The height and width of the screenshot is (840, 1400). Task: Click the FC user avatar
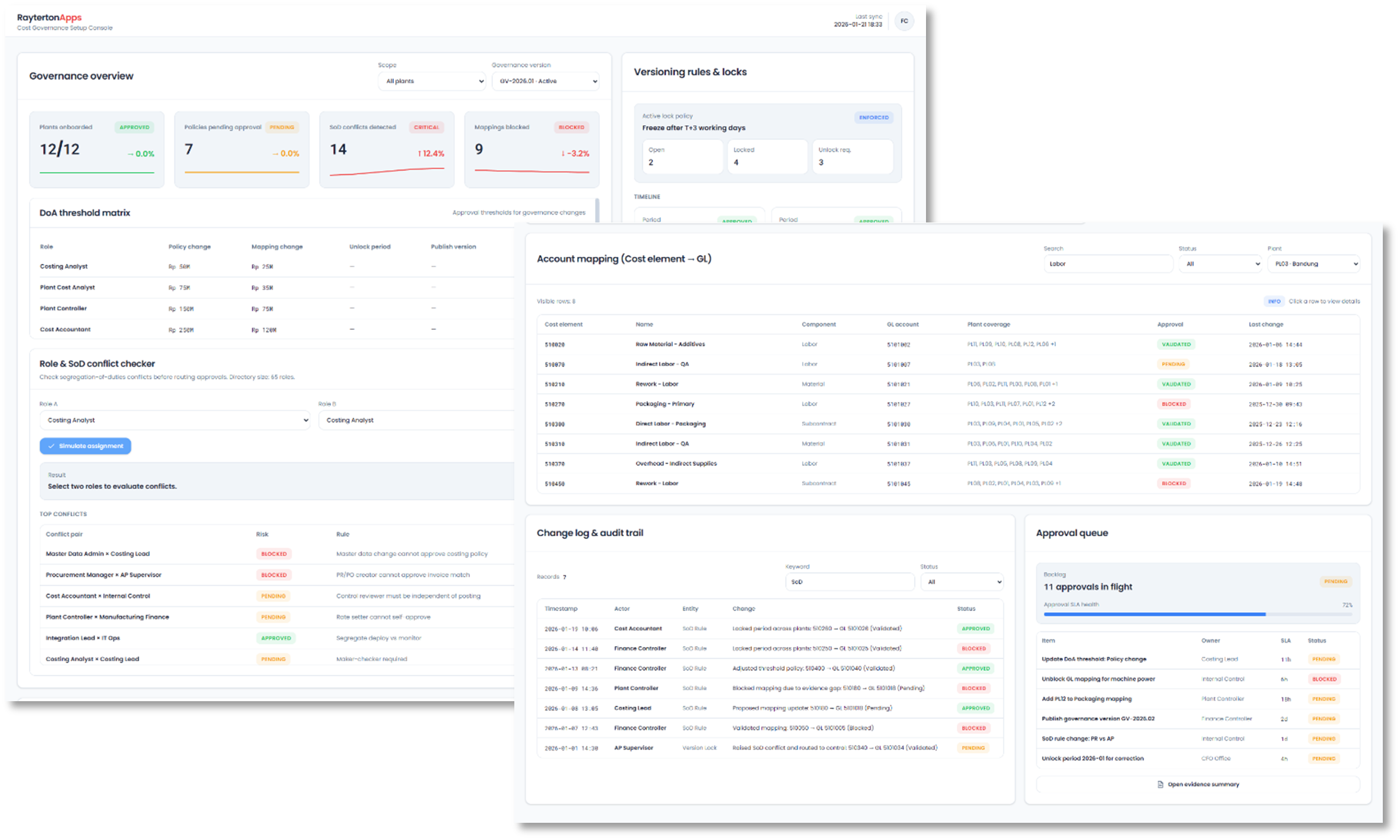pos(904,21)
